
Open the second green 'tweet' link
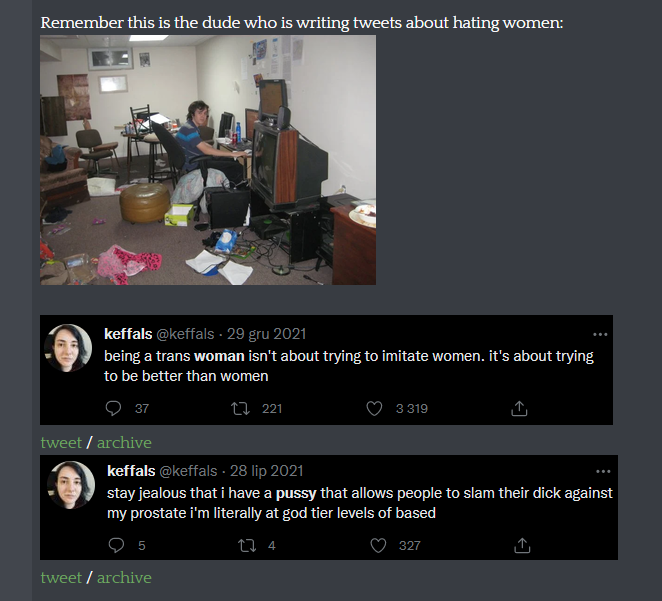61,577
